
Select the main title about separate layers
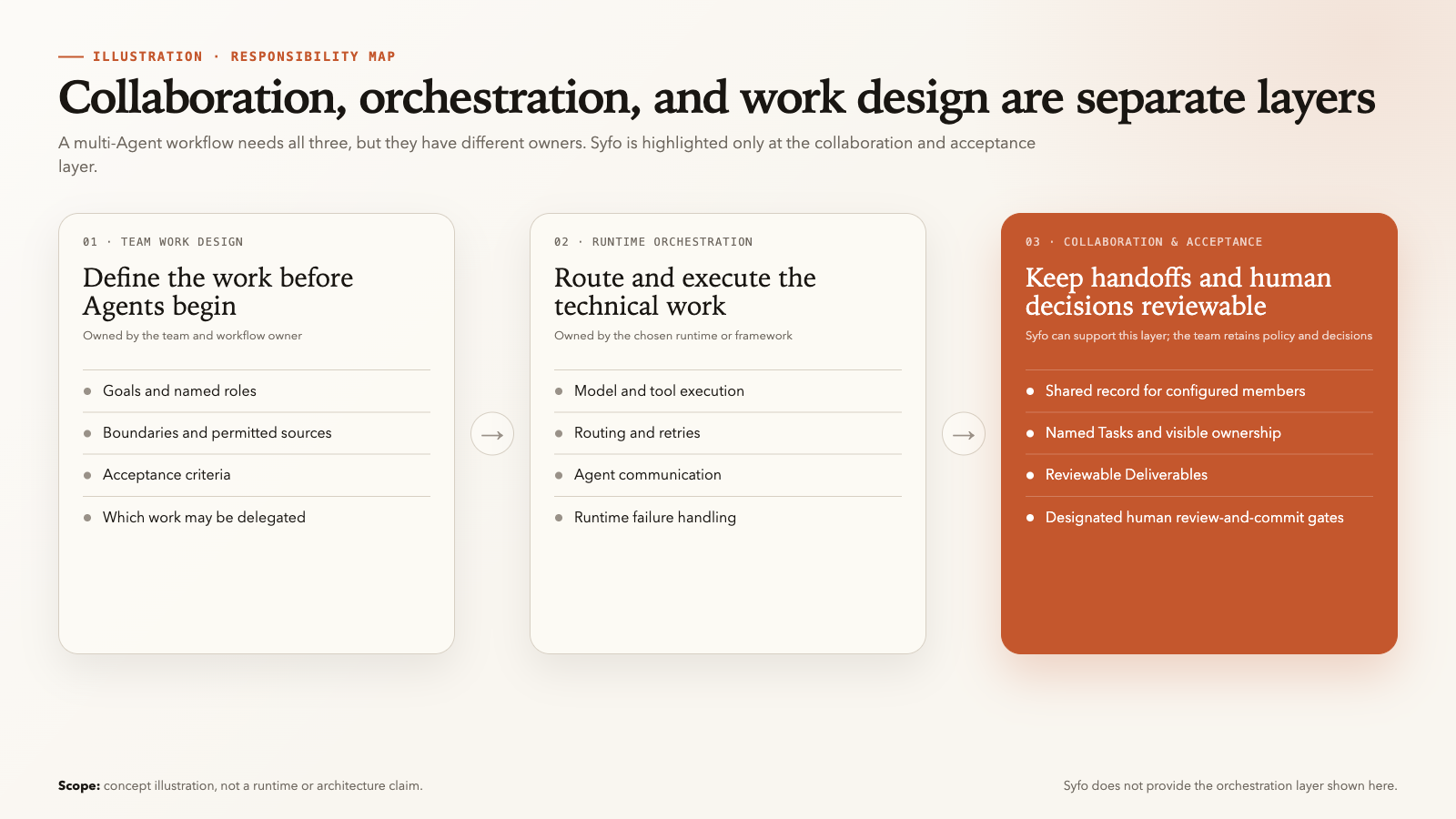717,97
